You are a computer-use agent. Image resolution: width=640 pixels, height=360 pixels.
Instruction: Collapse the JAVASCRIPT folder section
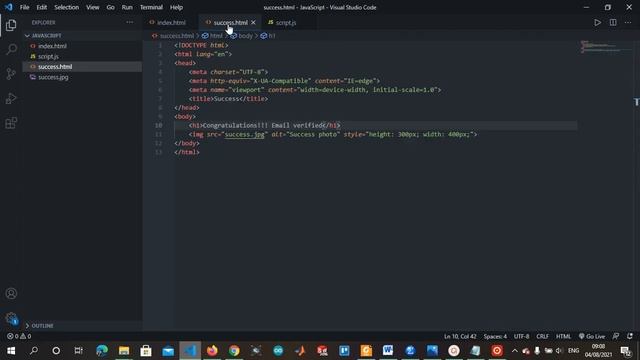point(82,36)
